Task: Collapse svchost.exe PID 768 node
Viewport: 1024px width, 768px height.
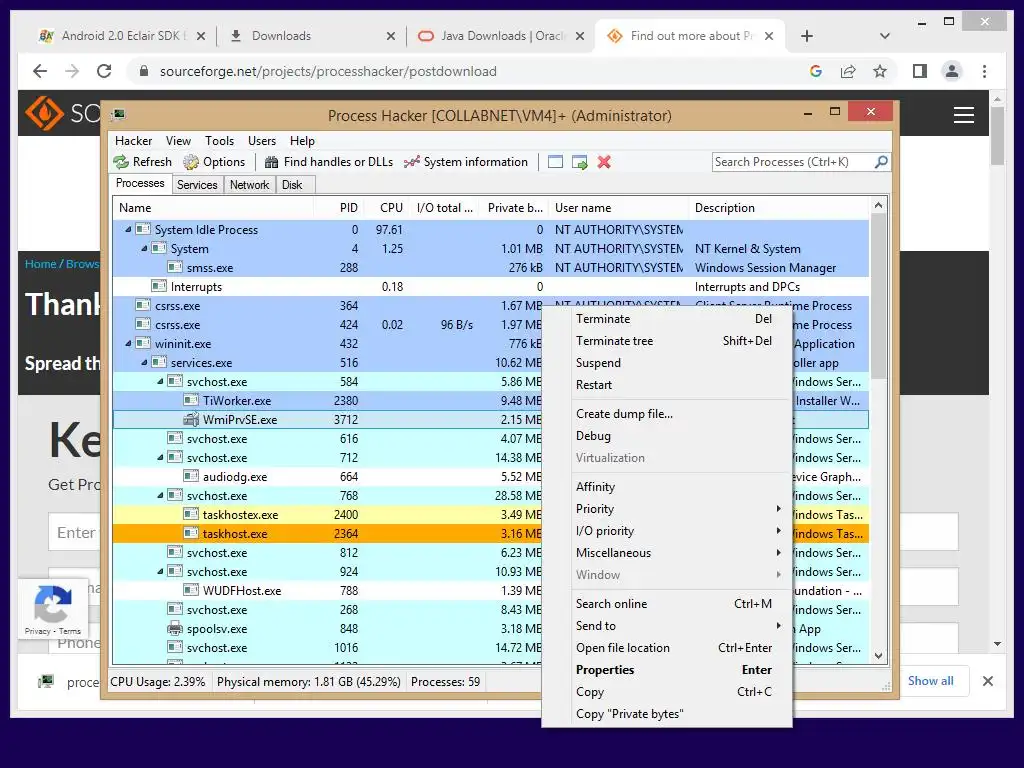Action: 160,495
